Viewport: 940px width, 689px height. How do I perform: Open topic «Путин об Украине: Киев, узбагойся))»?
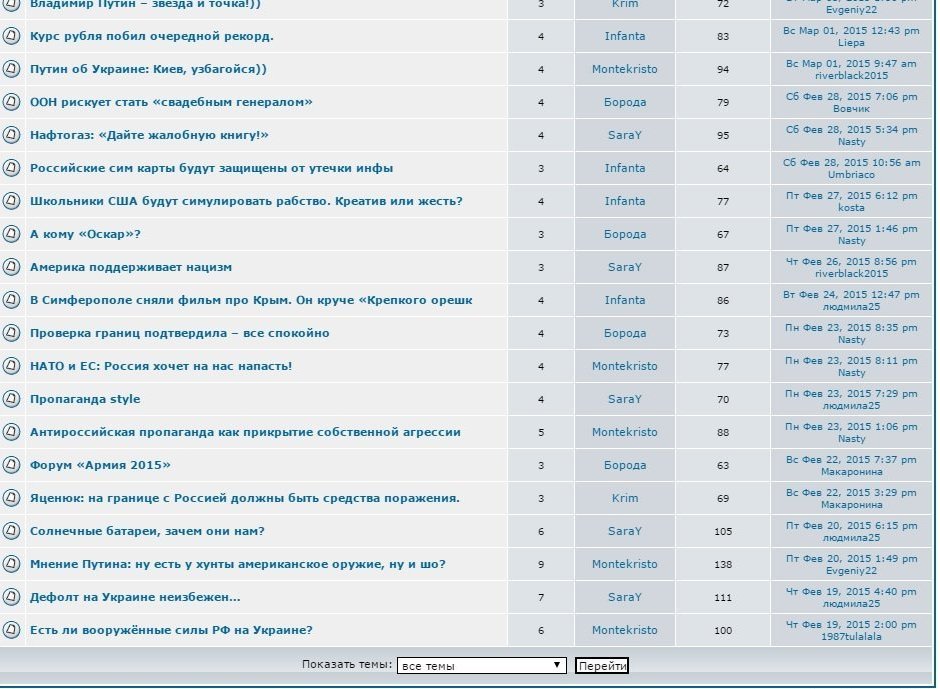pyautogui.click(x=148, y=69)
